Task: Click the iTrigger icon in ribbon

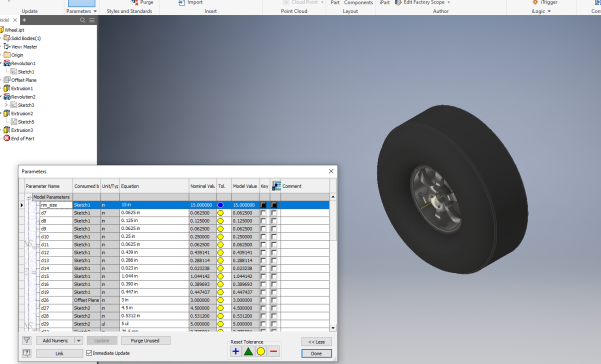Action: click(535, 2)
